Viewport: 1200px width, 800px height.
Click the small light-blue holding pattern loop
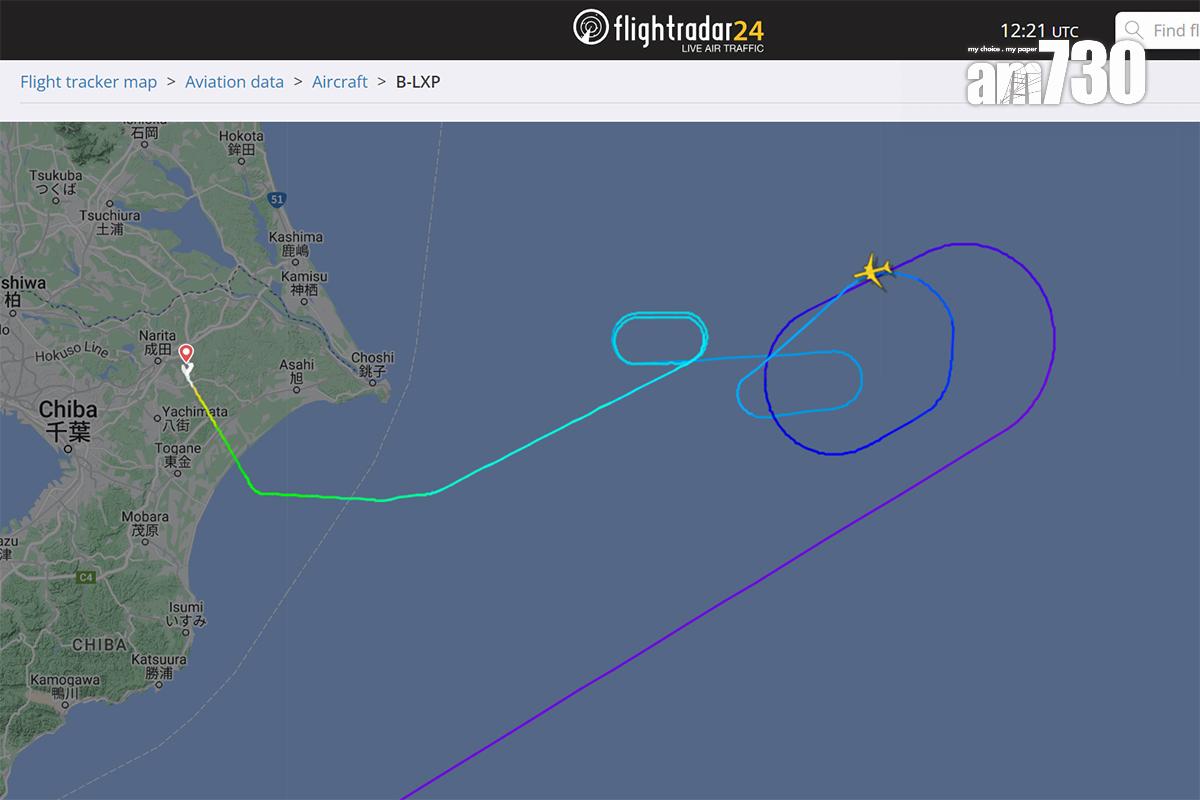[x=660, y=338]
